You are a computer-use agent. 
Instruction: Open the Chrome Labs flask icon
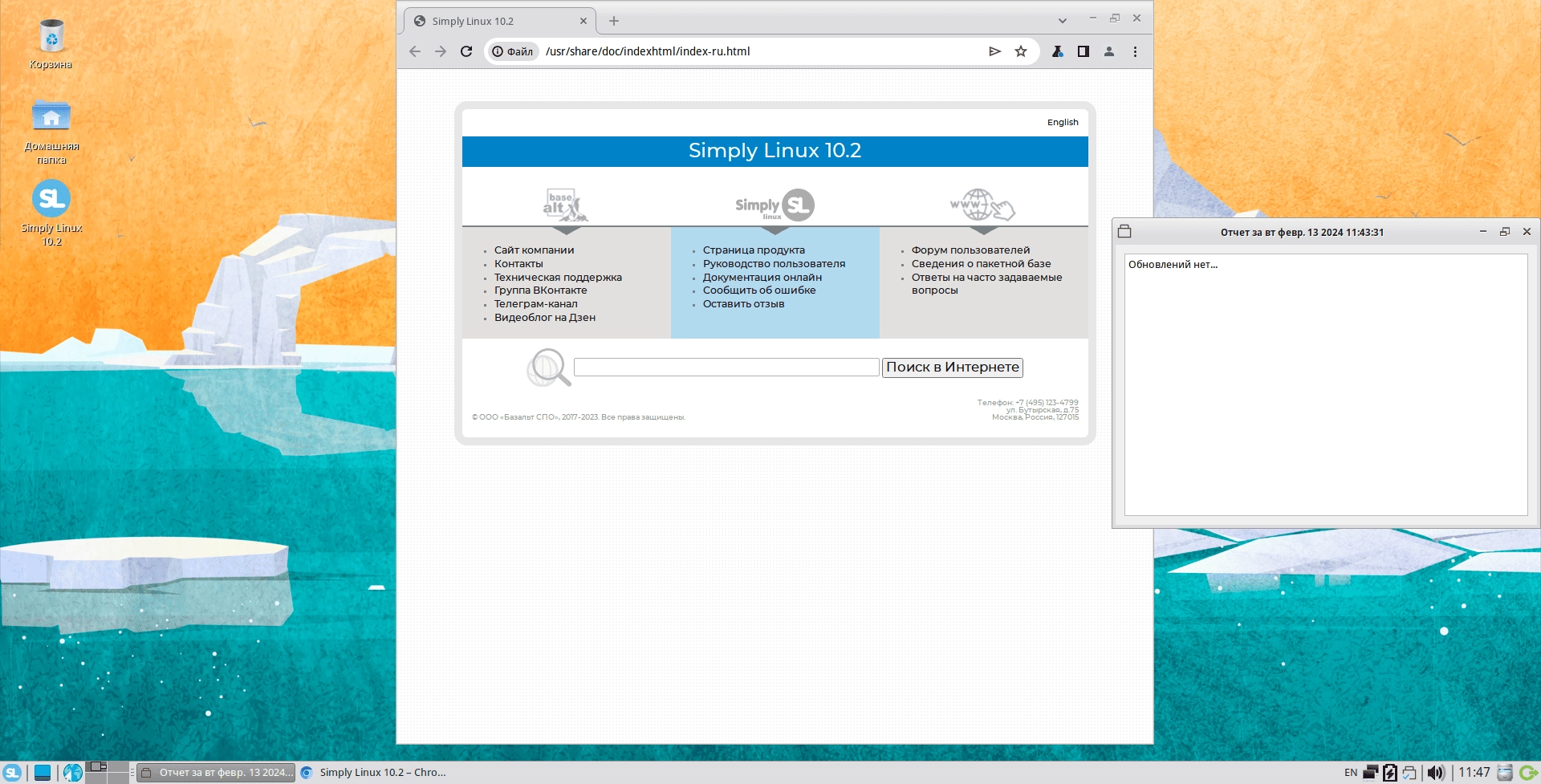point(1058,51)
